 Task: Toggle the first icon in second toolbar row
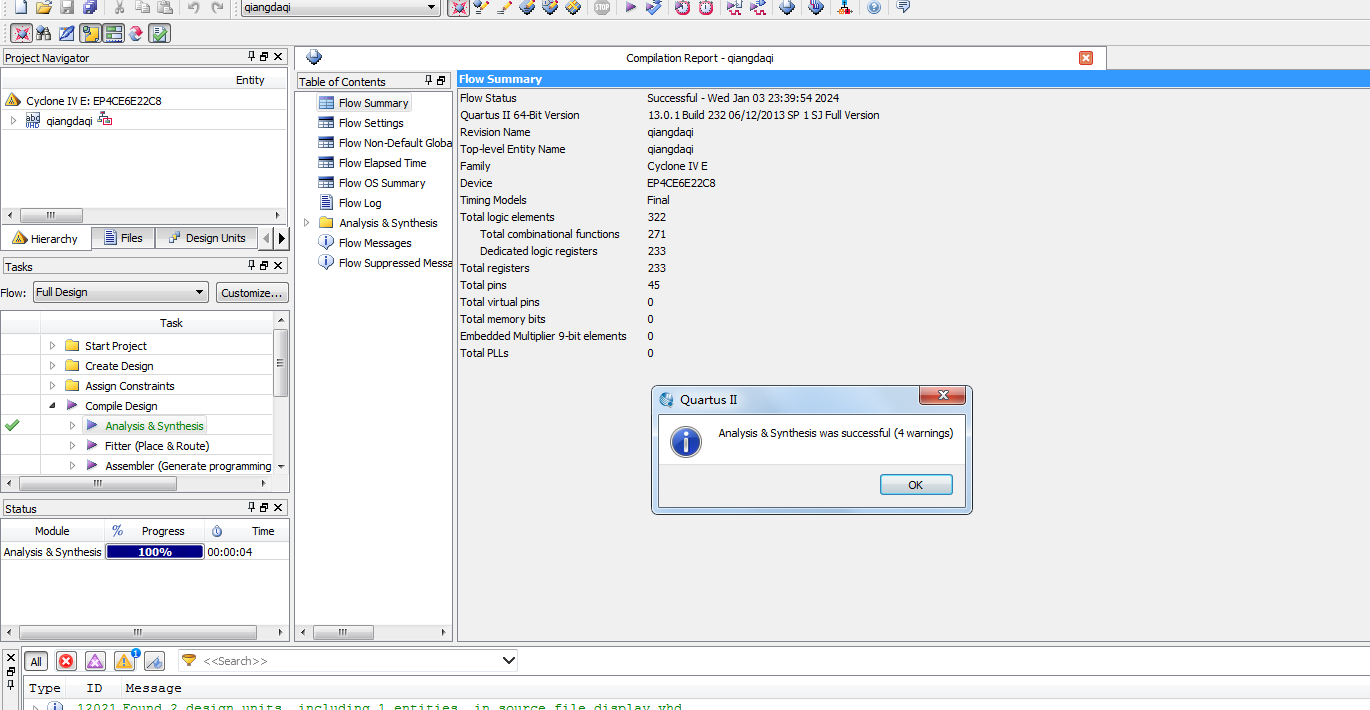pyautogui.click(x=21, y=33)
